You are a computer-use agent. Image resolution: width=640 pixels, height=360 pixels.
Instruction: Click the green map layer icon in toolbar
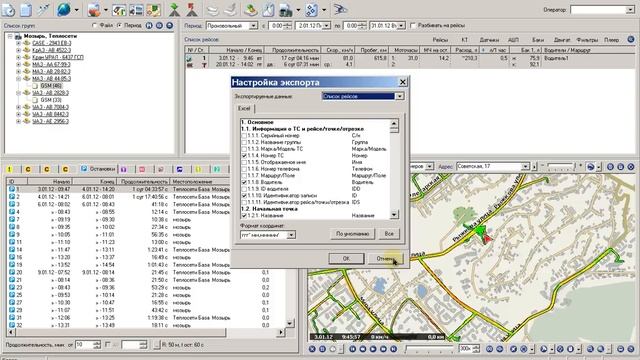[x=251, y=9]
